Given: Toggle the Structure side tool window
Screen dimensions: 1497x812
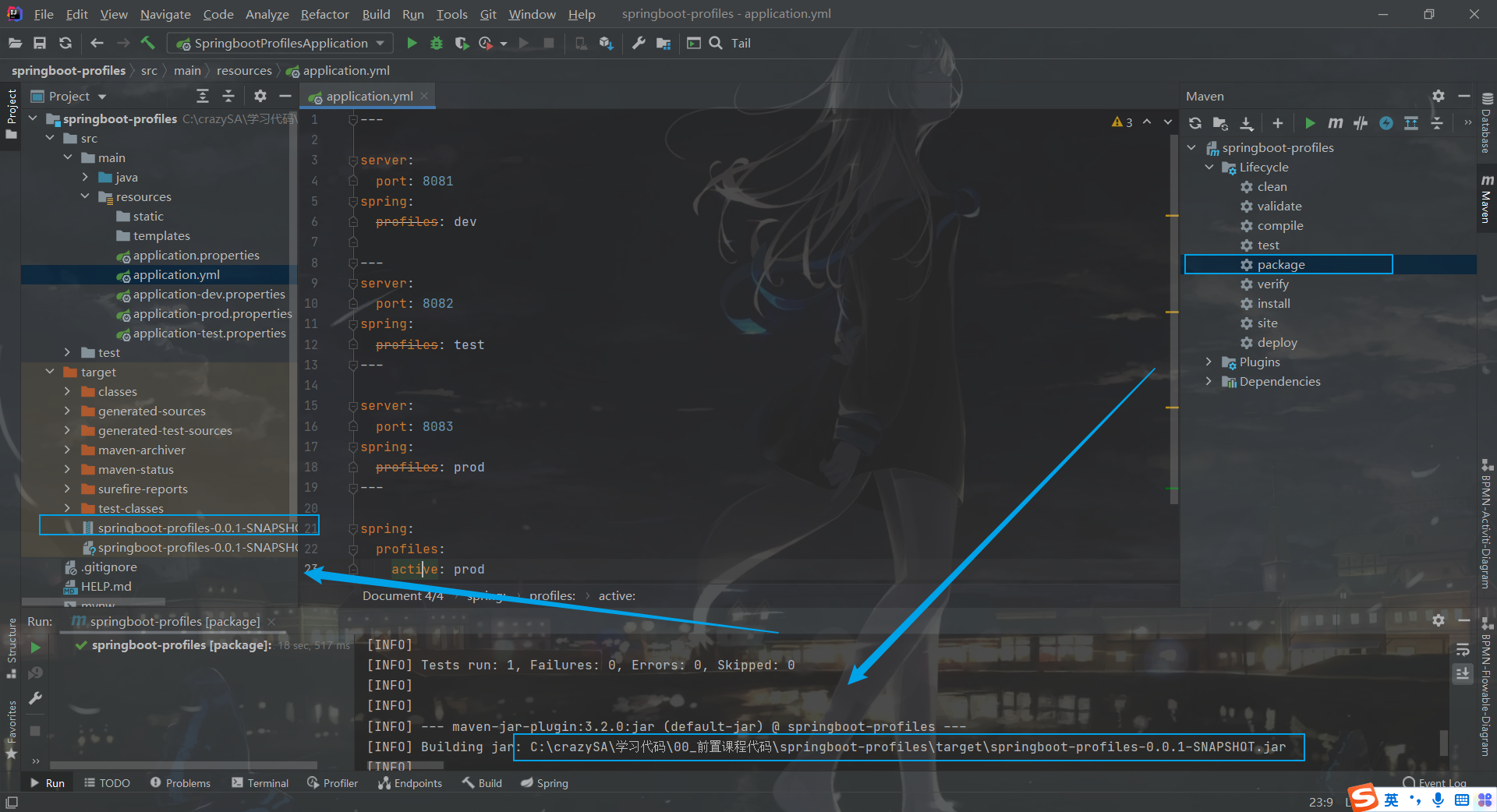Looking at the screenshot, I should click(12, 648).
